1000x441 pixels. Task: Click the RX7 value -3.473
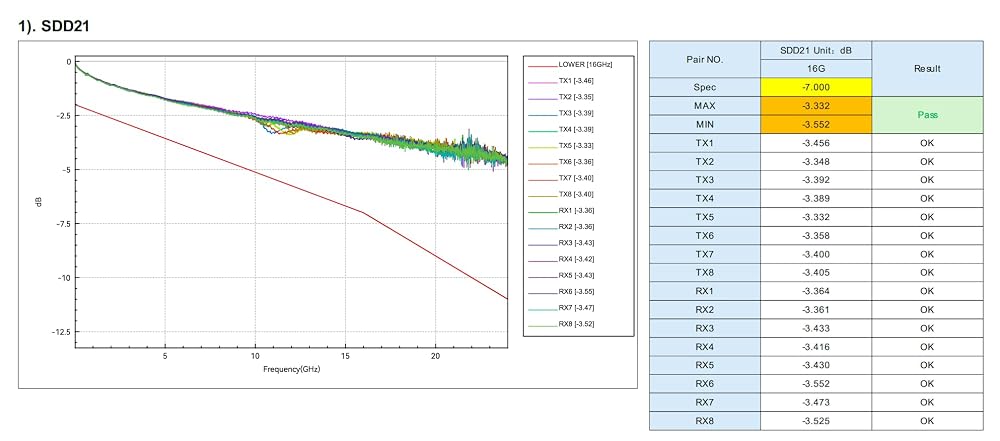pyautogui.click(x=816, y=402)
